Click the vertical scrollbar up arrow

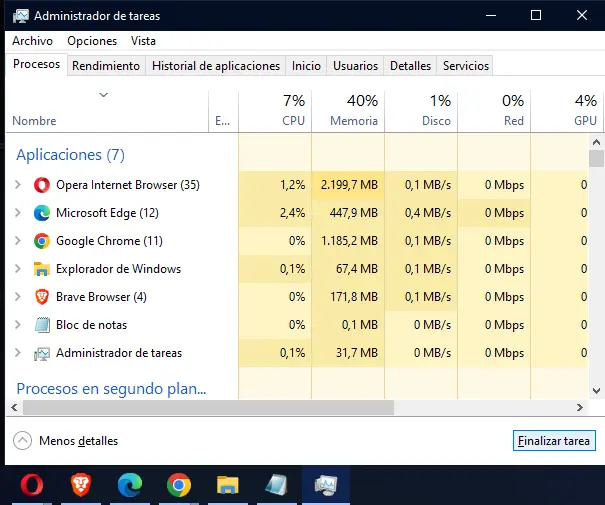(x=597, y=142)
